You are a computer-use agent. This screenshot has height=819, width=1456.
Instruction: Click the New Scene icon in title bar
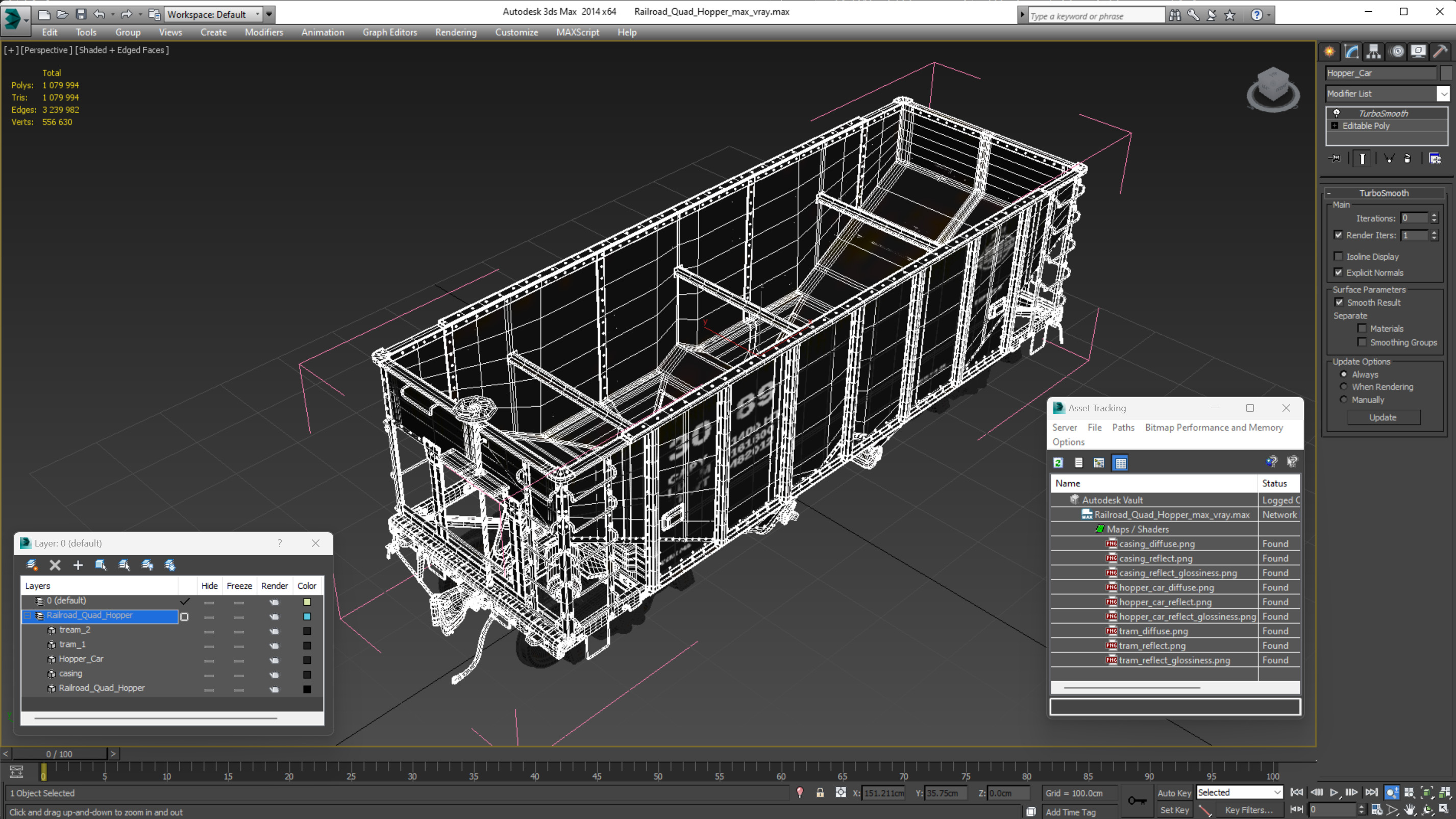[44, 14]
